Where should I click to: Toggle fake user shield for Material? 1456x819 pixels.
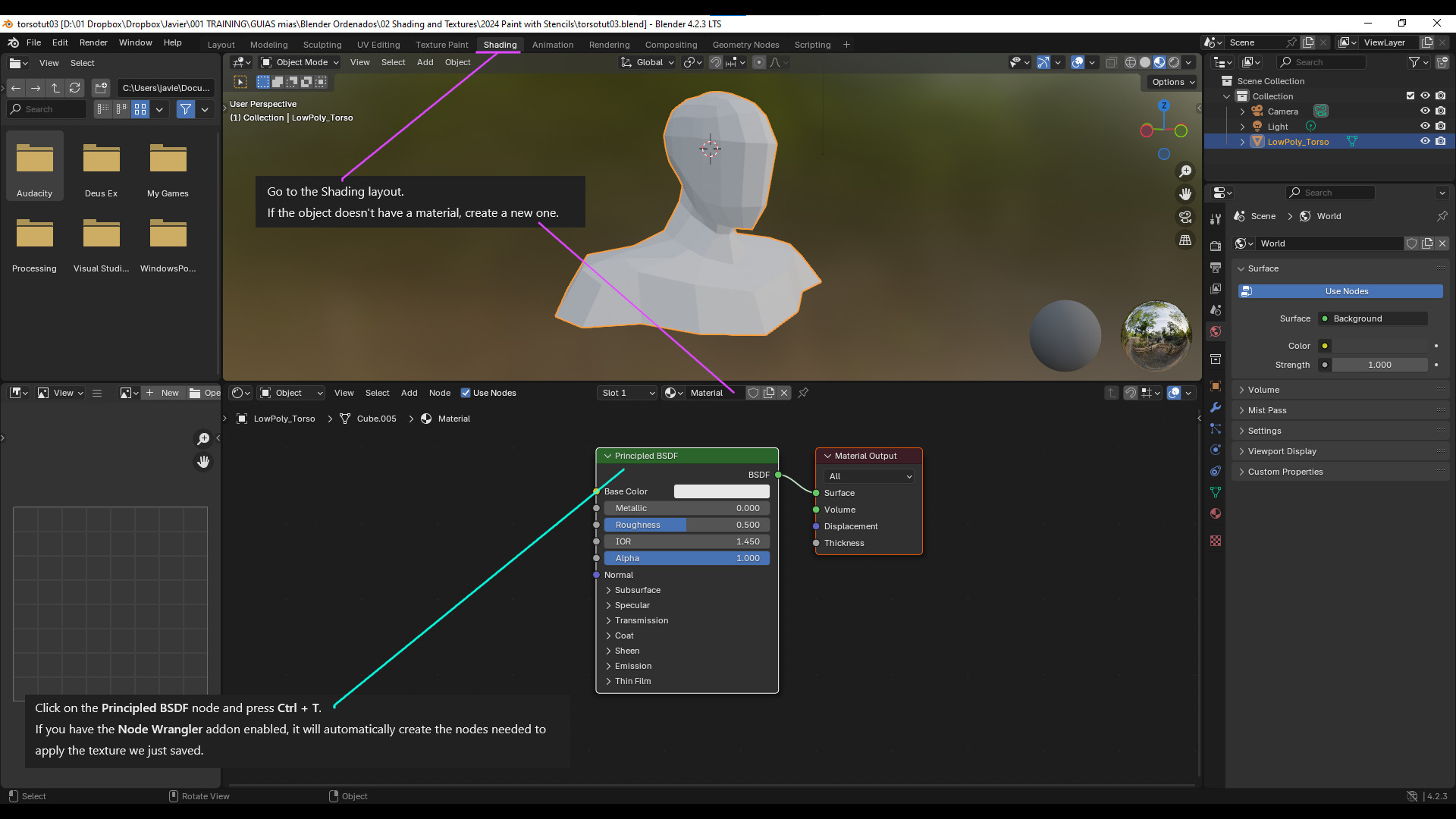pos(753,393)
